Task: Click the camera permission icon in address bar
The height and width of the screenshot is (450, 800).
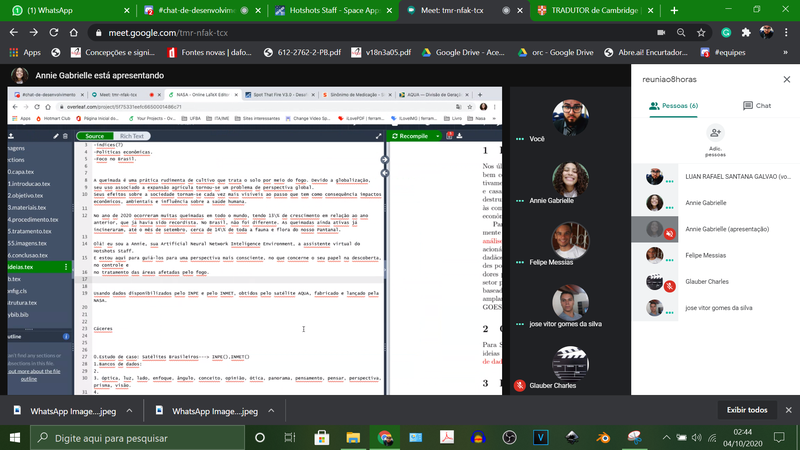Action: pos(661,33)
